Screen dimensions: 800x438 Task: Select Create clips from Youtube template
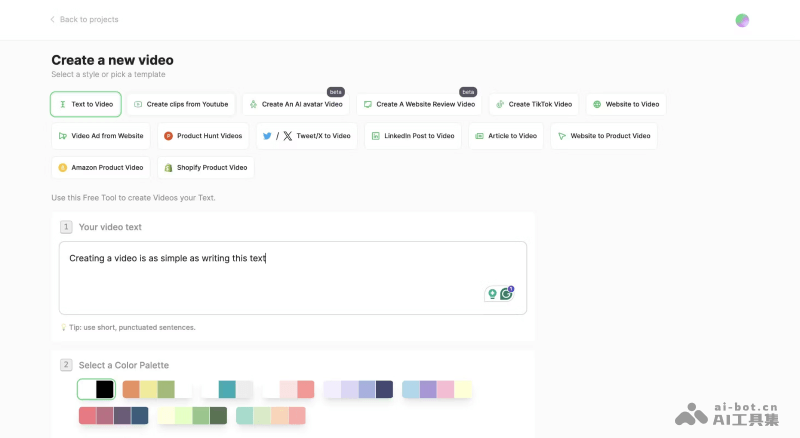tap(181, 104)
